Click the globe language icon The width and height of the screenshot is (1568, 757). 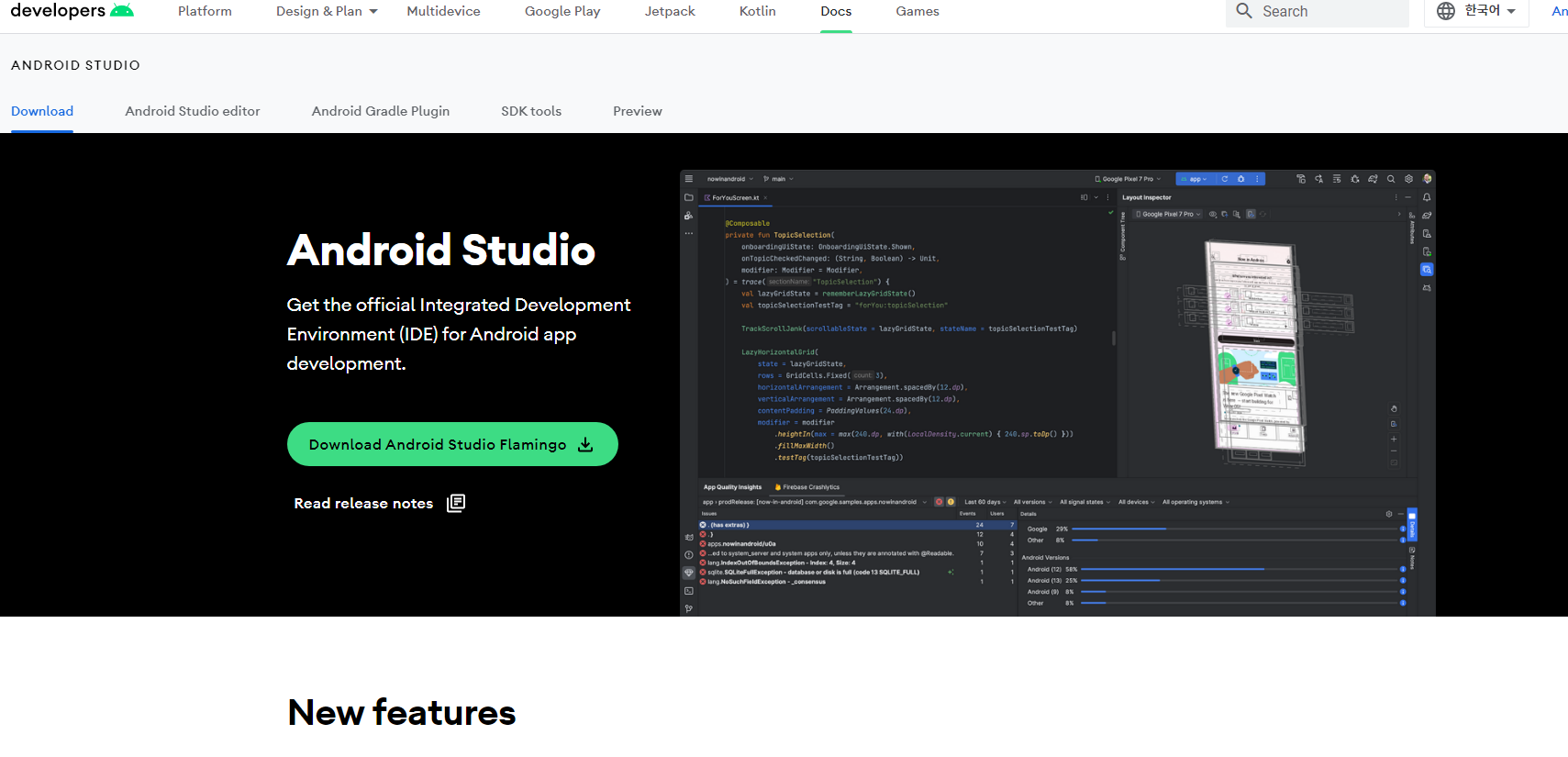tap(1446, 11)
